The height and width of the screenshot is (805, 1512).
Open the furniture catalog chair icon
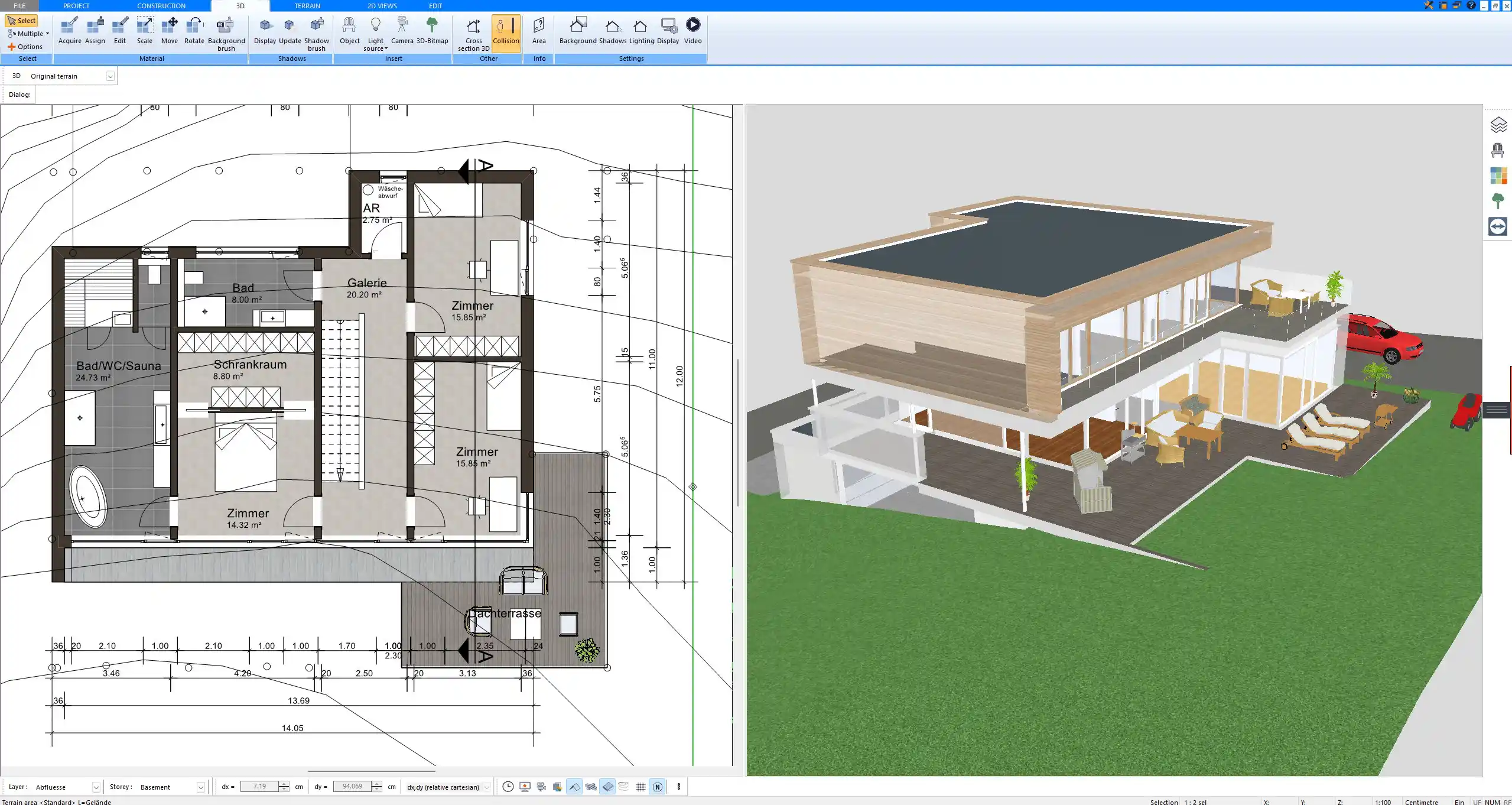[1498, 150]
